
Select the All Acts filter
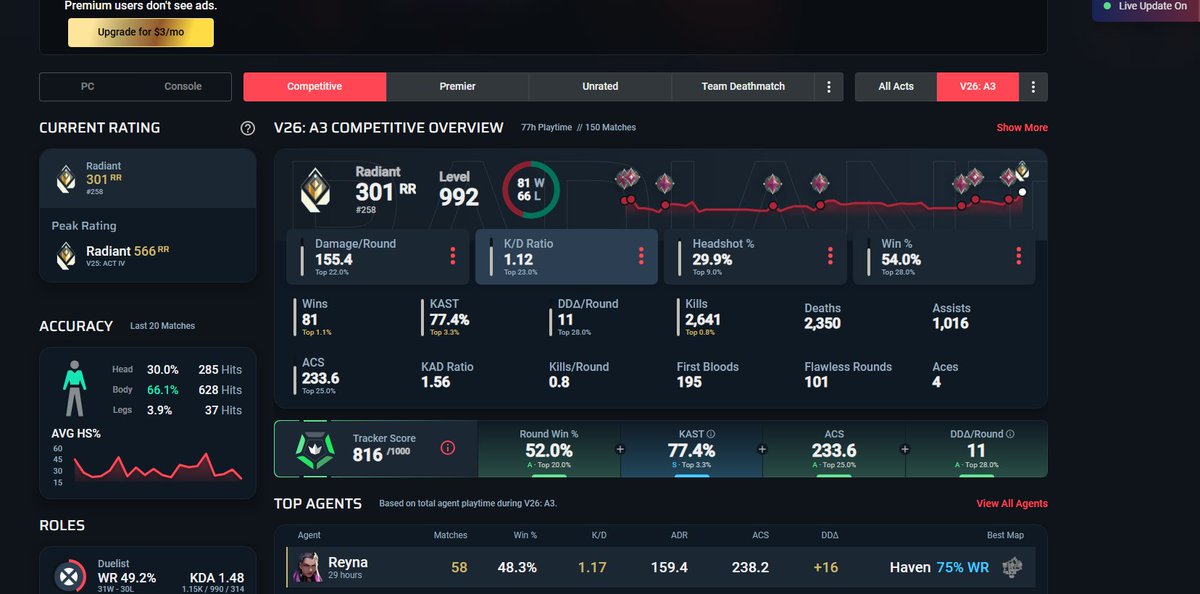click(896, 87)
